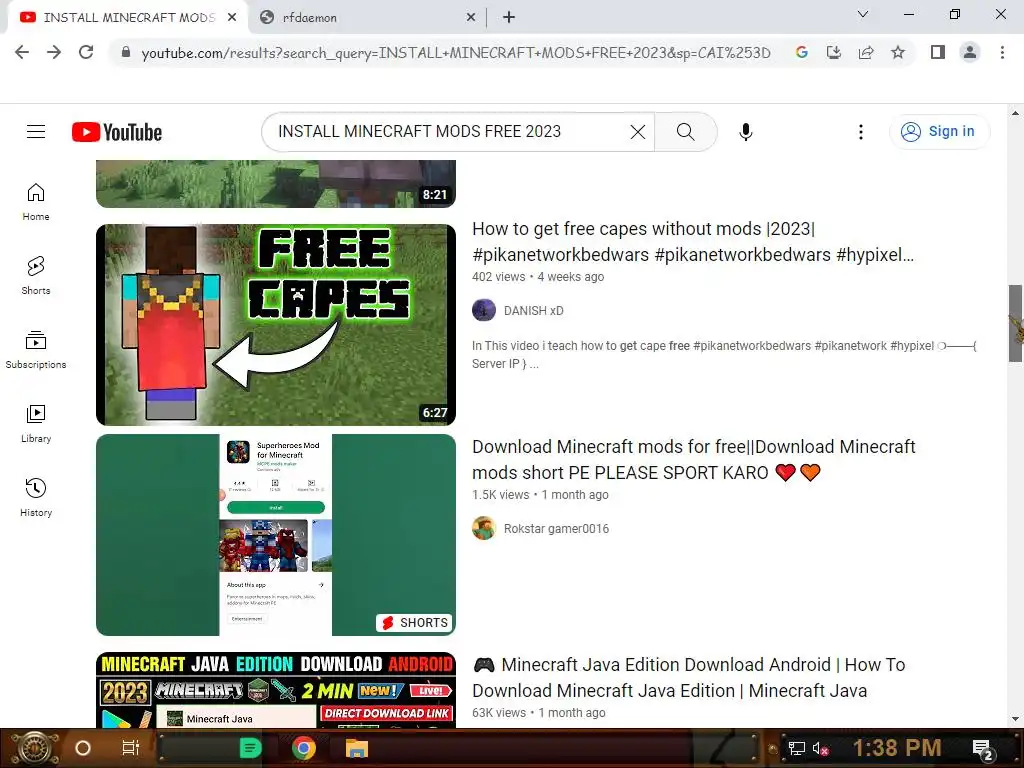Viewport: 1024px width, 768px height.
Task: Open the Windows Start button
Action: 34,748
